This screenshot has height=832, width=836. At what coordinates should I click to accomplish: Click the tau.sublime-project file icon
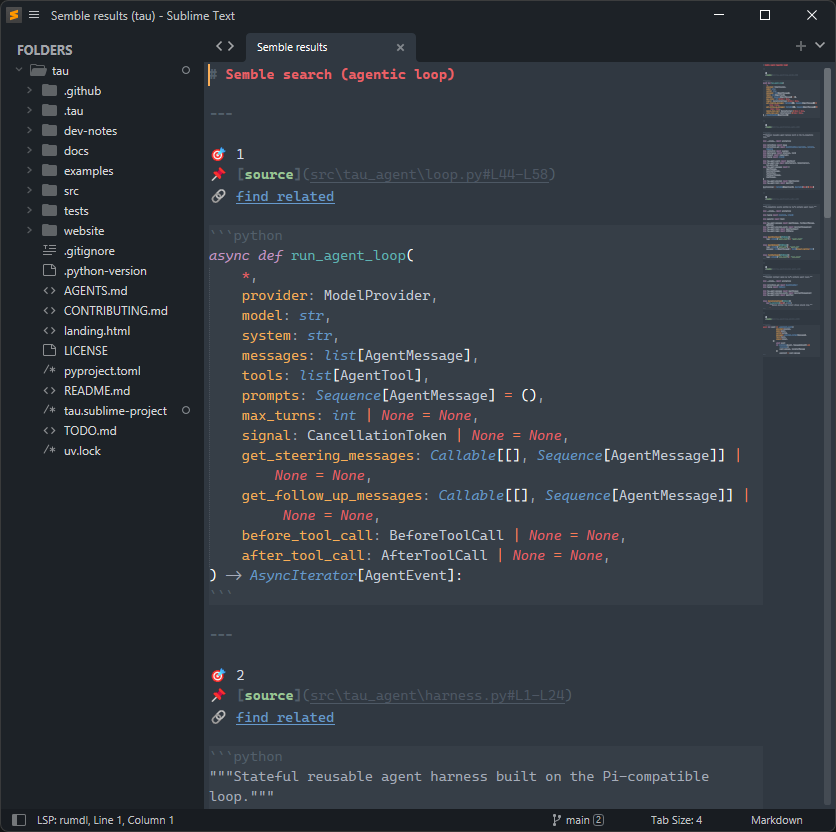click(50, 410)
